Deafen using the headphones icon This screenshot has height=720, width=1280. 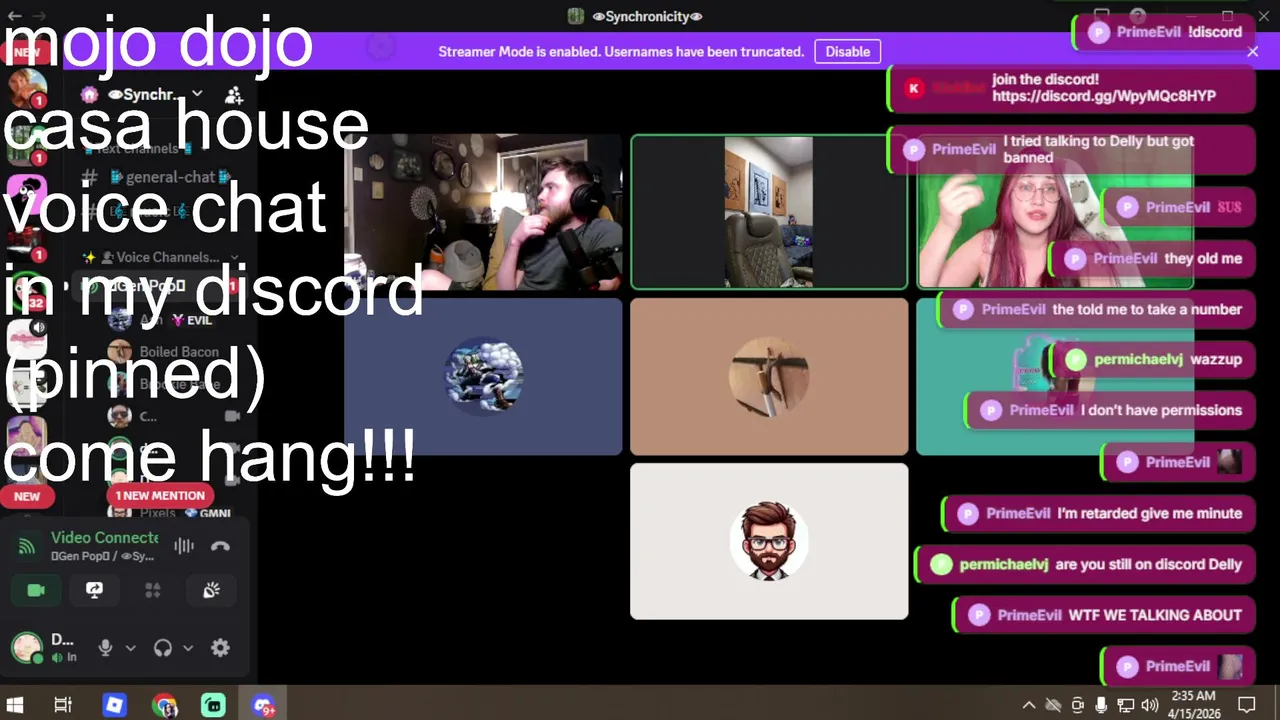tap(163, 648)
